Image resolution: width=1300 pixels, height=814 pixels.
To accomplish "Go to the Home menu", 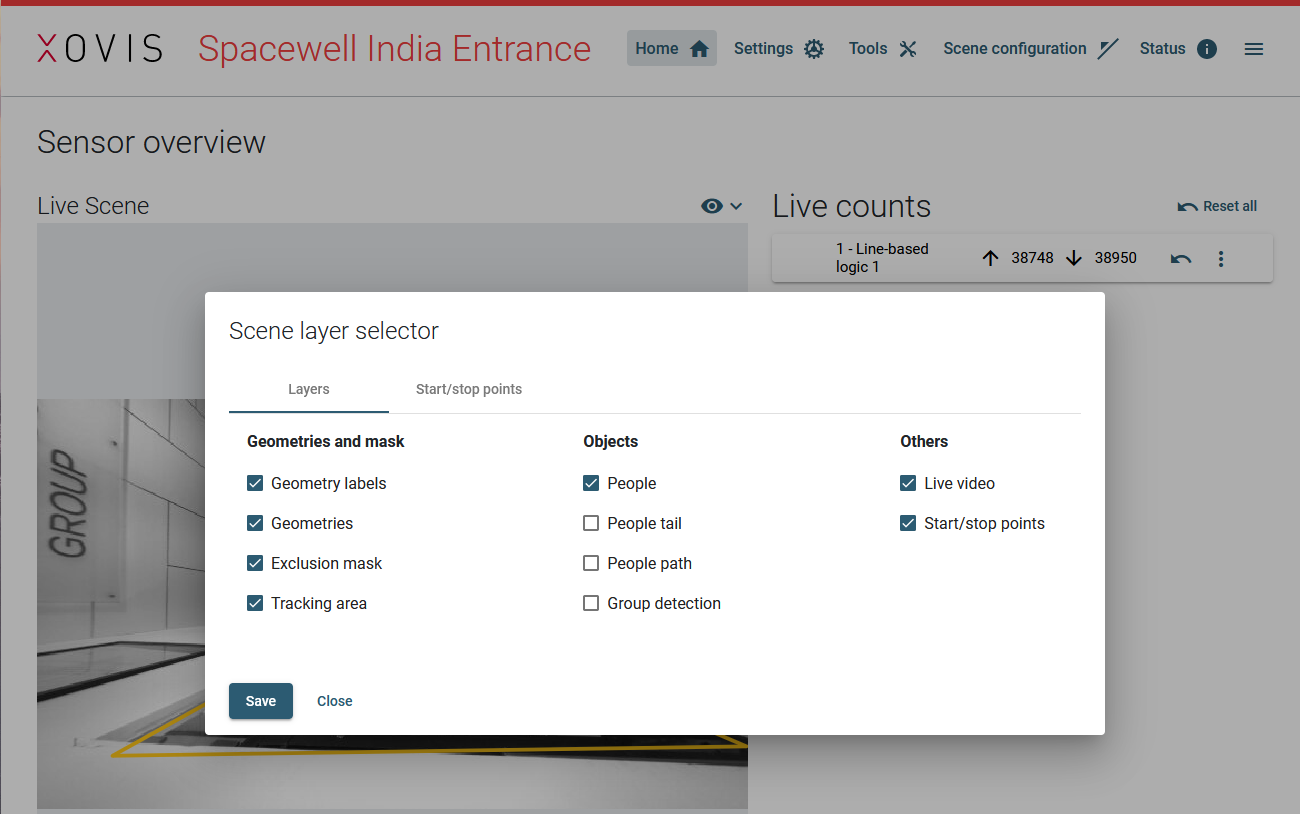I will [672, 48].
